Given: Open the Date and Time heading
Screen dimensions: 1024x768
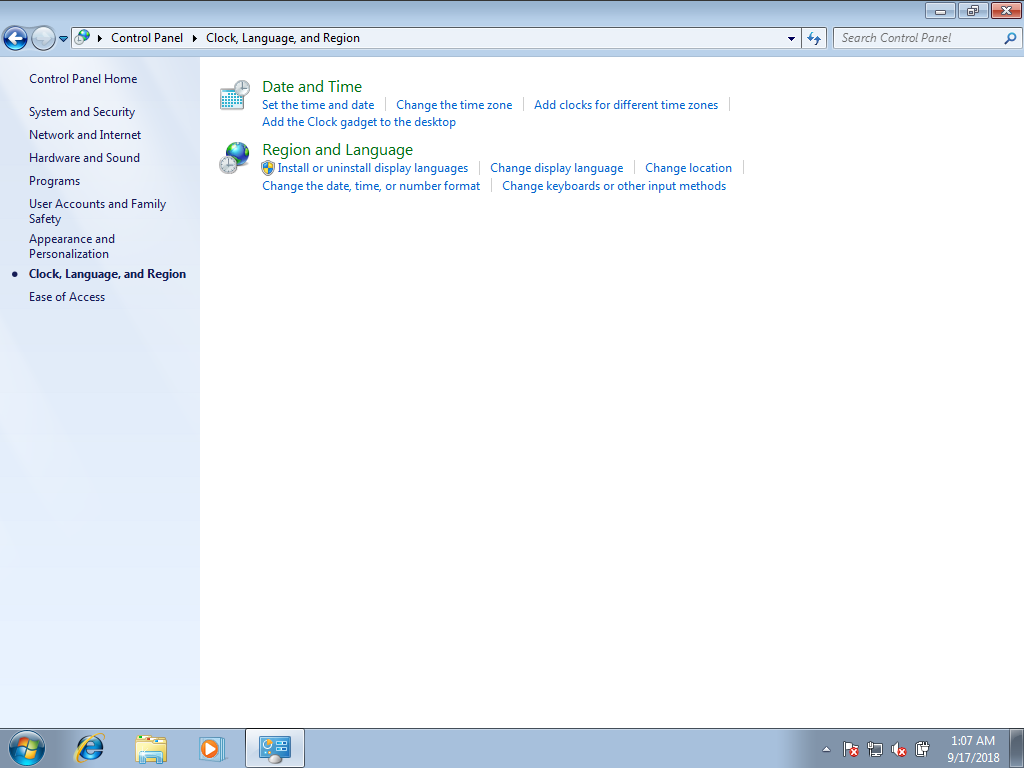Looking at the screenshot, I should coord(312,87).
